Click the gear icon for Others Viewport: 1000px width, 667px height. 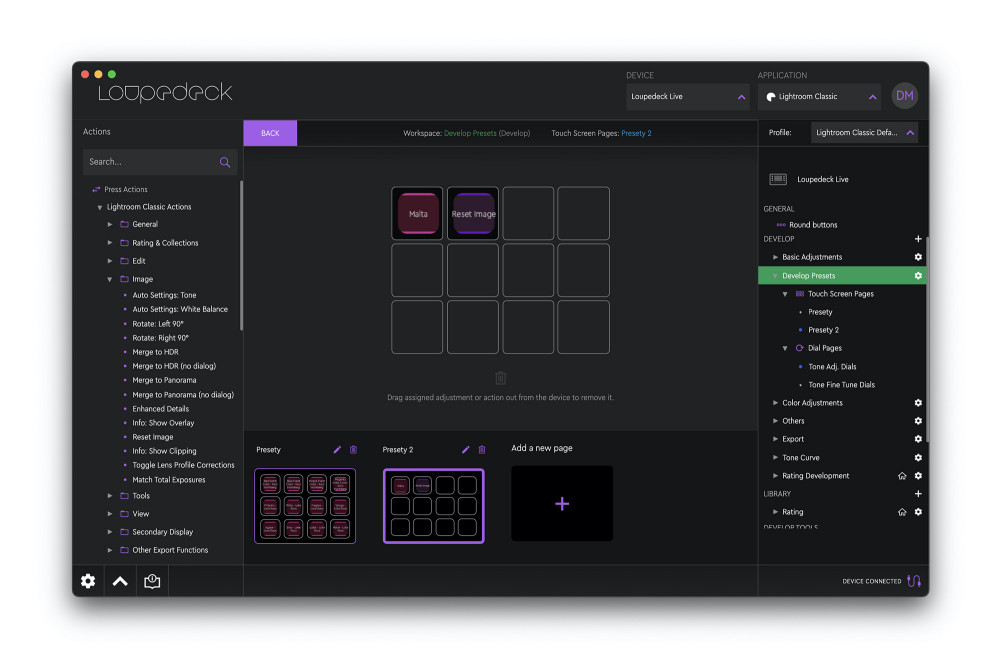(918, 421)
